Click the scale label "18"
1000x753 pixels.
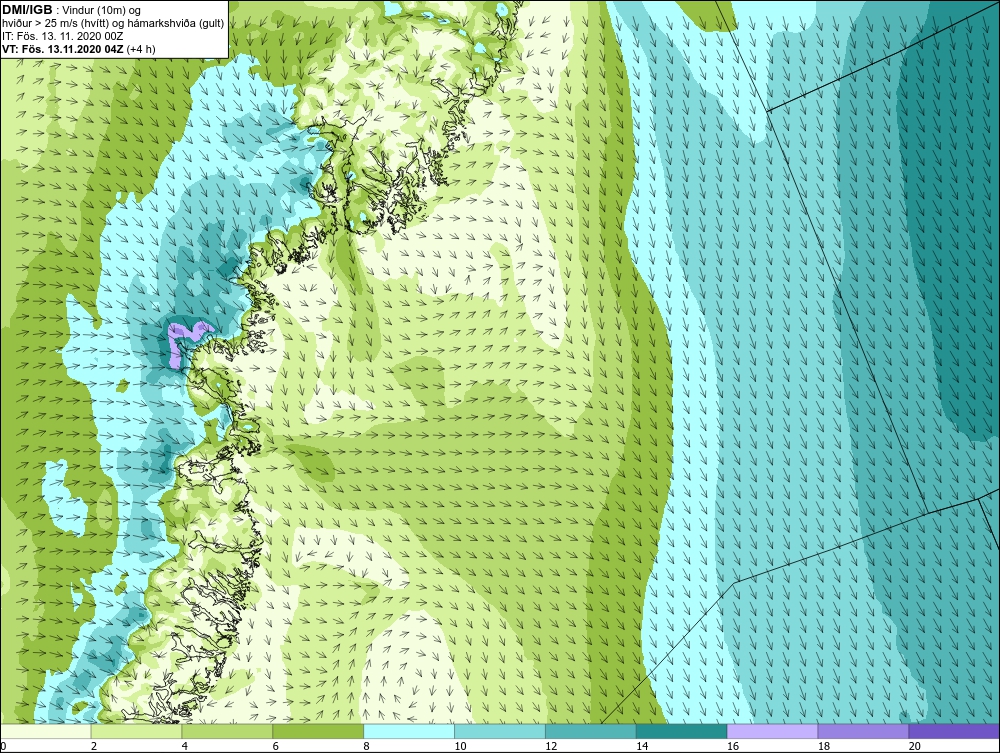(823, 746)
